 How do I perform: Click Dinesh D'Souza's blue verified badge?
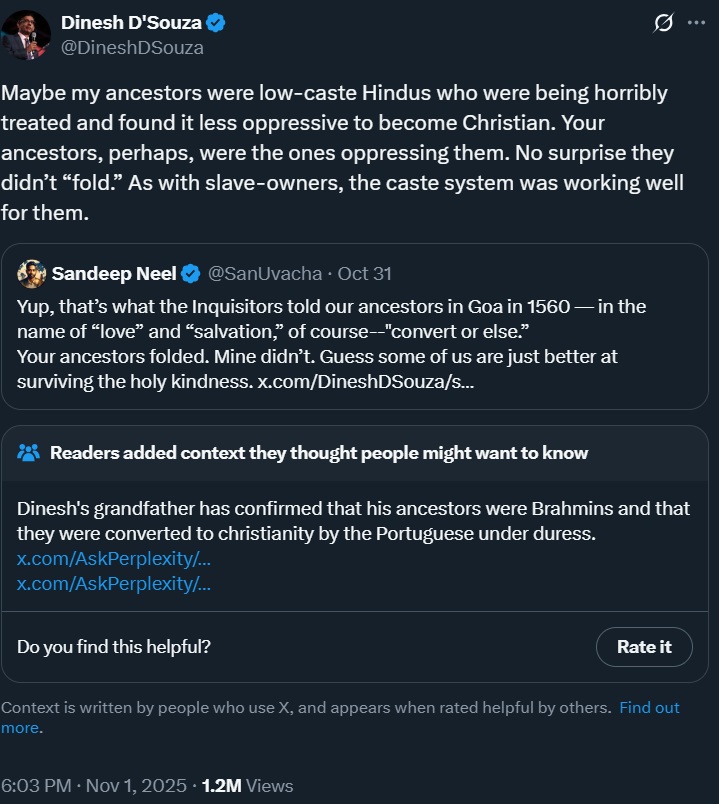[x=217, y=22]
